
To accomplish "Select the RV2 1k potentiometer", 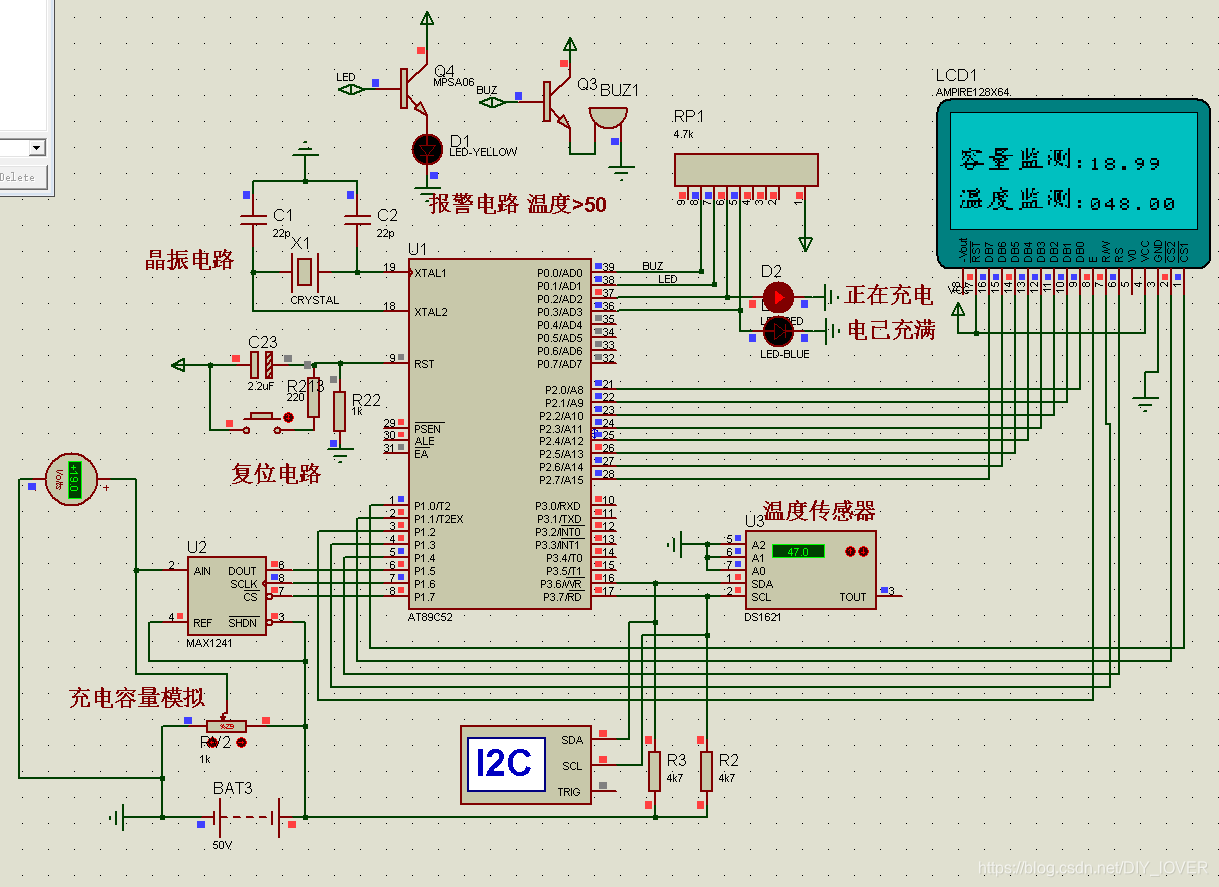I will [x=227, y=724].
